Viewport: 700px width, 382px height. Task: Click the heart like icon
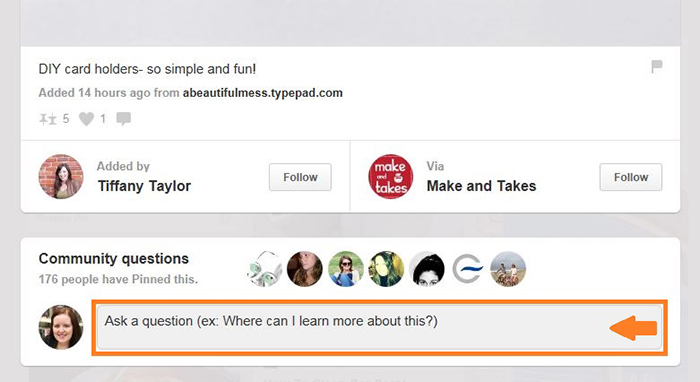pyautogui.click(x=86, y=119)
